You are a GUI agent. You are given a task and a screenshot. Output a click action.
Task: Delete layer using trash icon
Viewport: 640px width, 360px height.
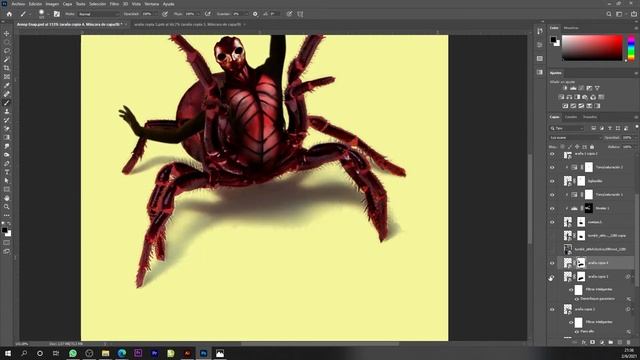[x=629, y=342]
